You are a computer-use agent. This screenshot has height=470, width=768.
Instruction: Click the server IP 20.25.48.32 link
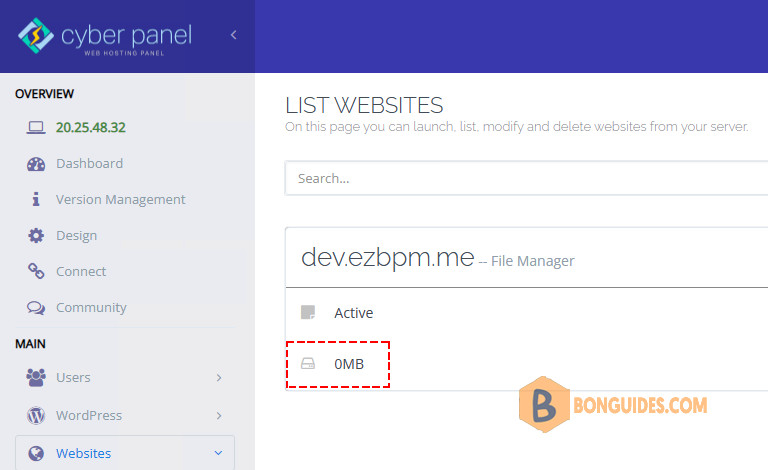(x=91, y=127)
